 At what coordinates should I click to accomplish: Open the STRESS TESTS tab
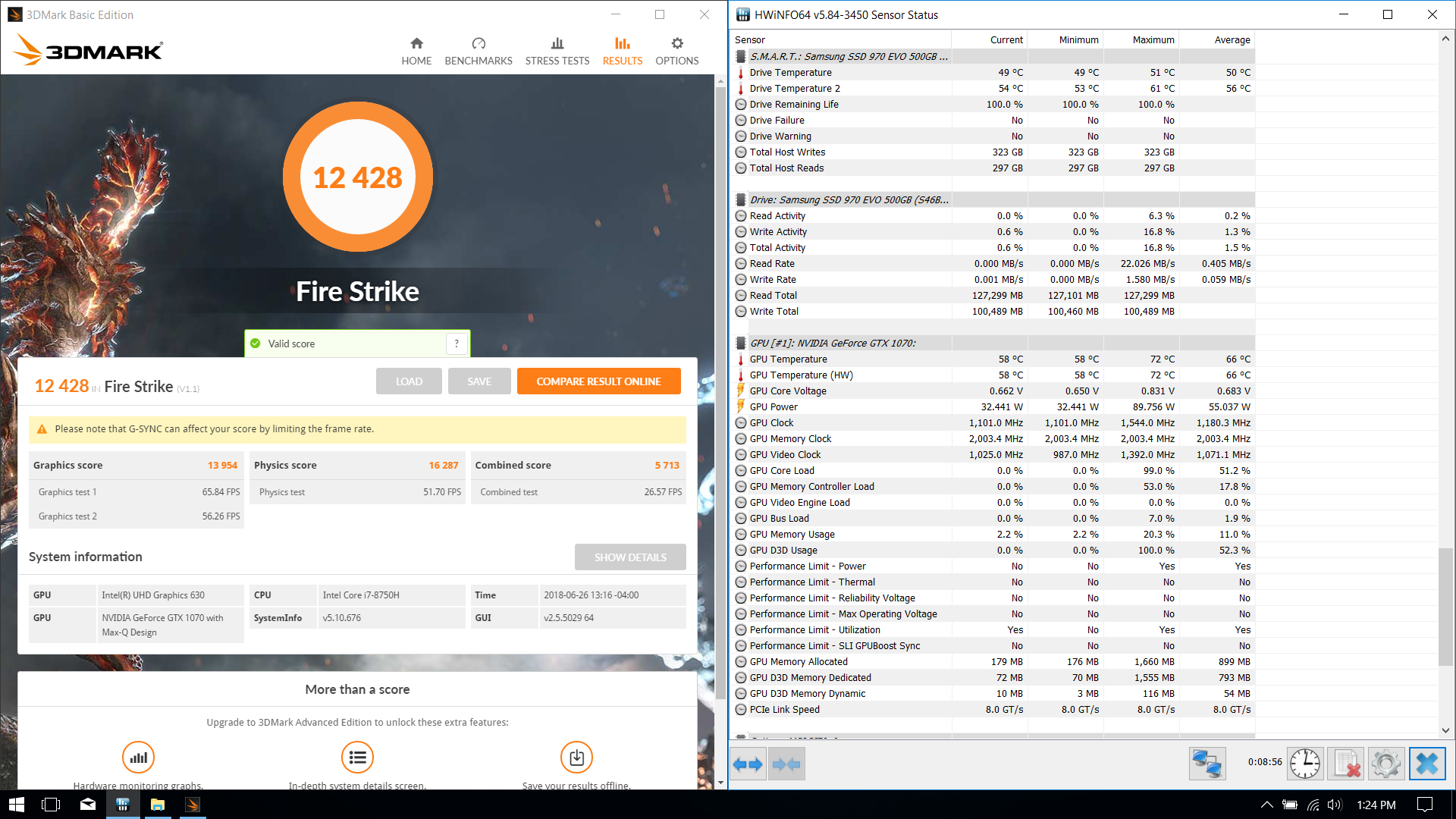tap(557, 51)
